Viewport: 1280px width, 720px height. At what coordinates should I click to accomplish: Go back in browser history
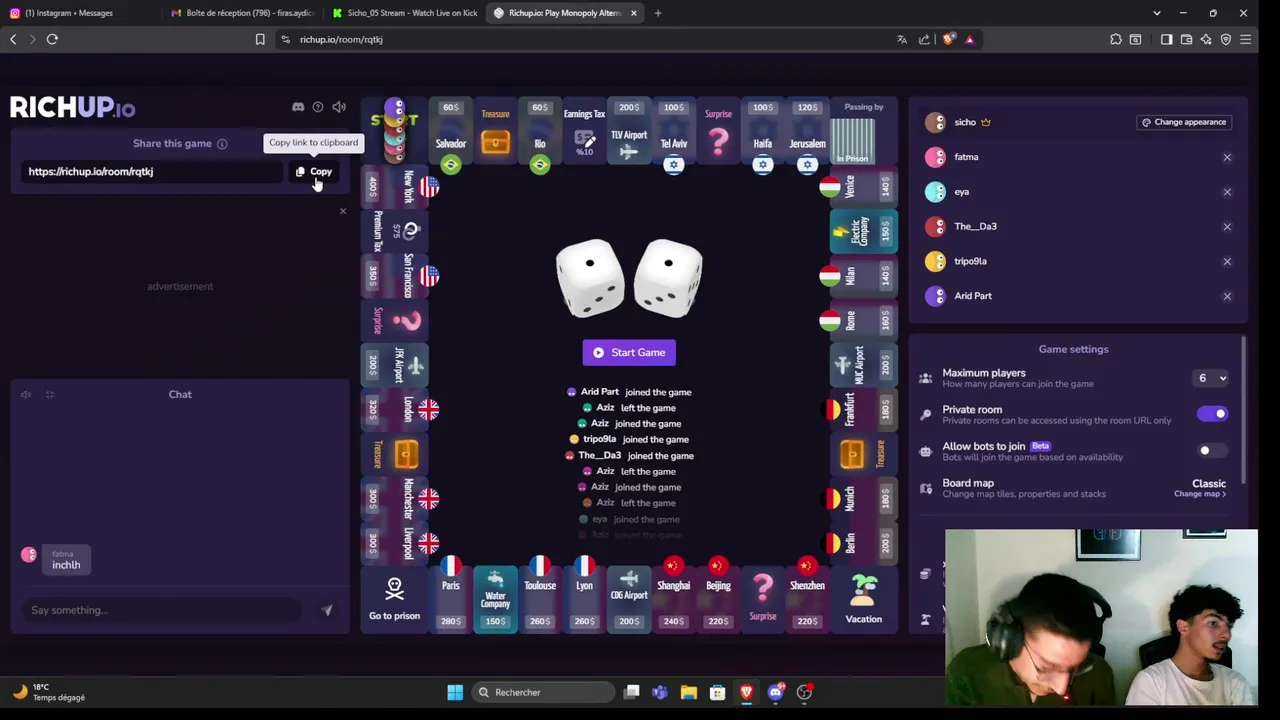(x=13, y=39)
